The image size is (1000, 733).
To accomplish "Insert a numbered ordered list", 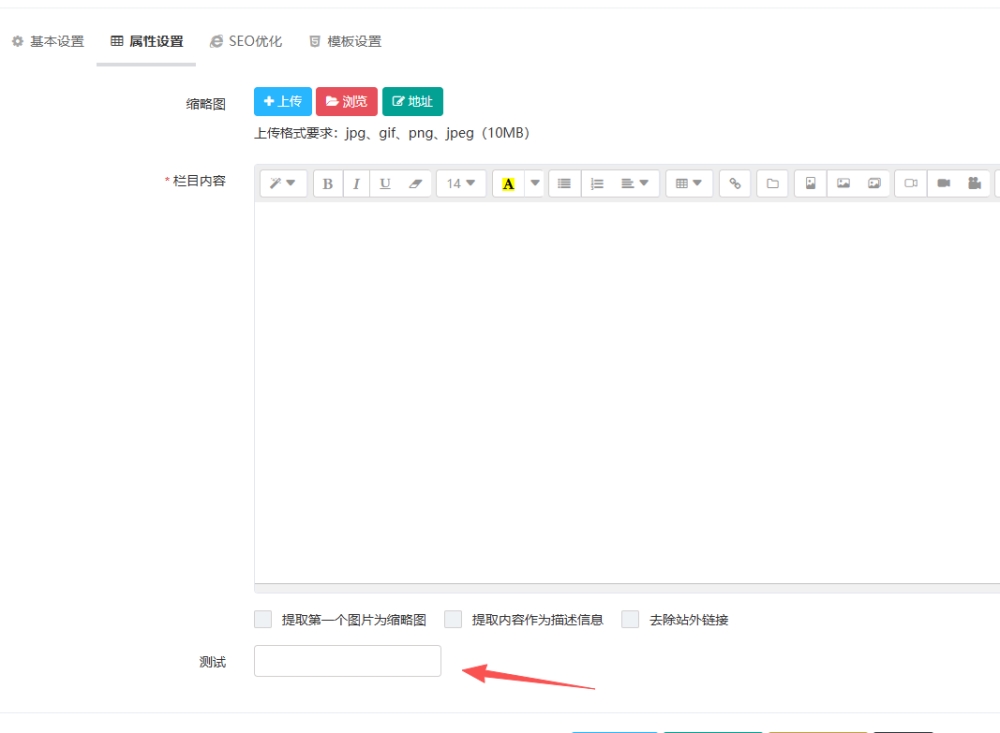I will 597,184.
